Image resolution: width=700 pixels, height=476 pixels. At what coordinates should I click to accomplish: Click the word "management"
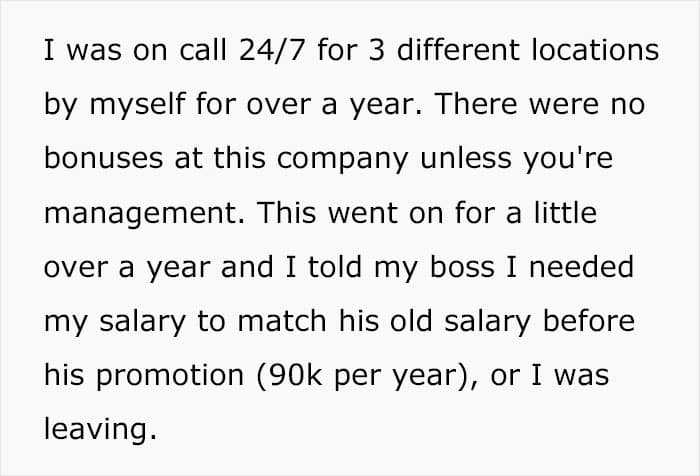click(x=142, y=214)
